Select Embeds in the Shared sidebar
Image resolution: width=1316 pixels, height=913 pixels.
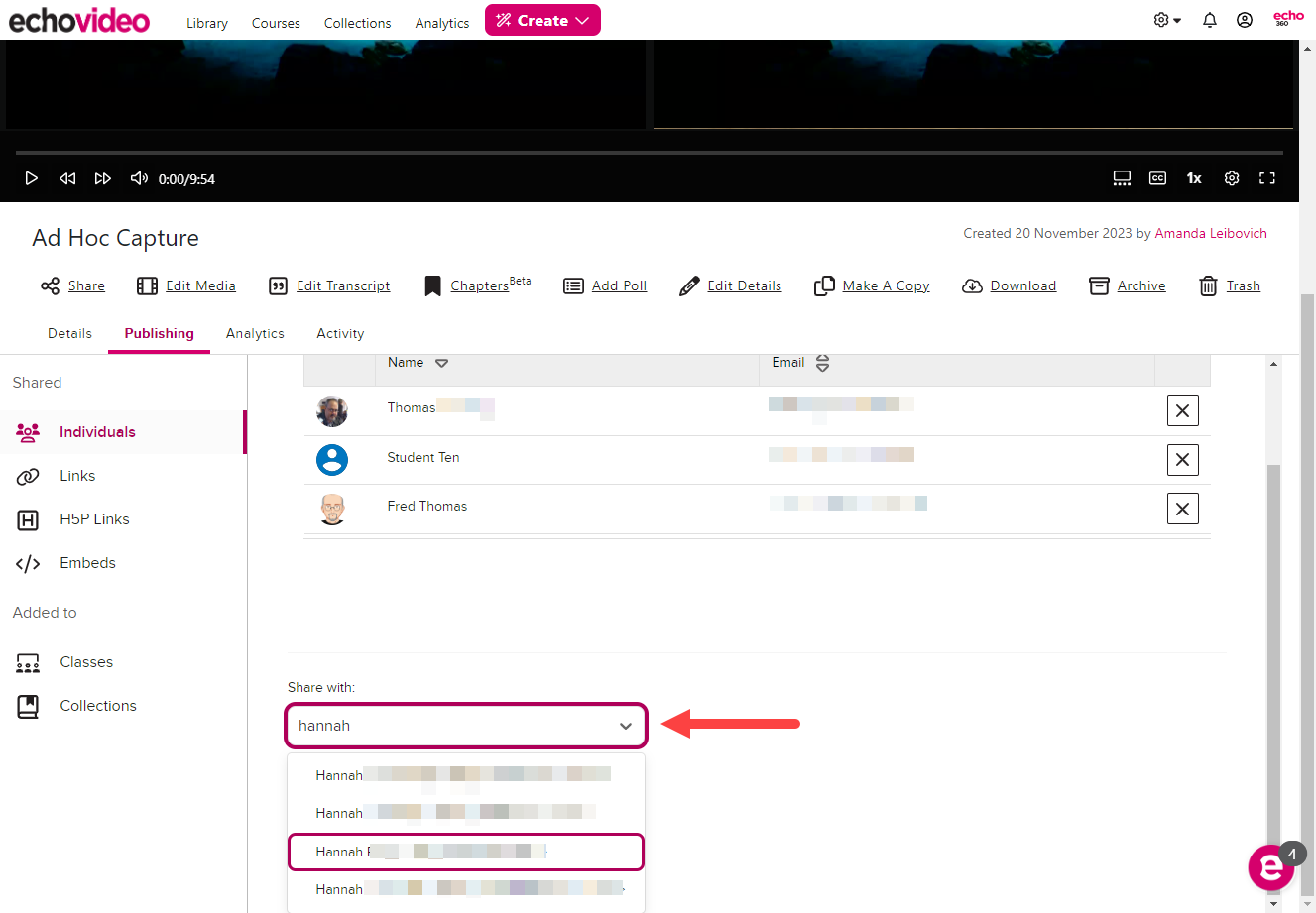87,562
